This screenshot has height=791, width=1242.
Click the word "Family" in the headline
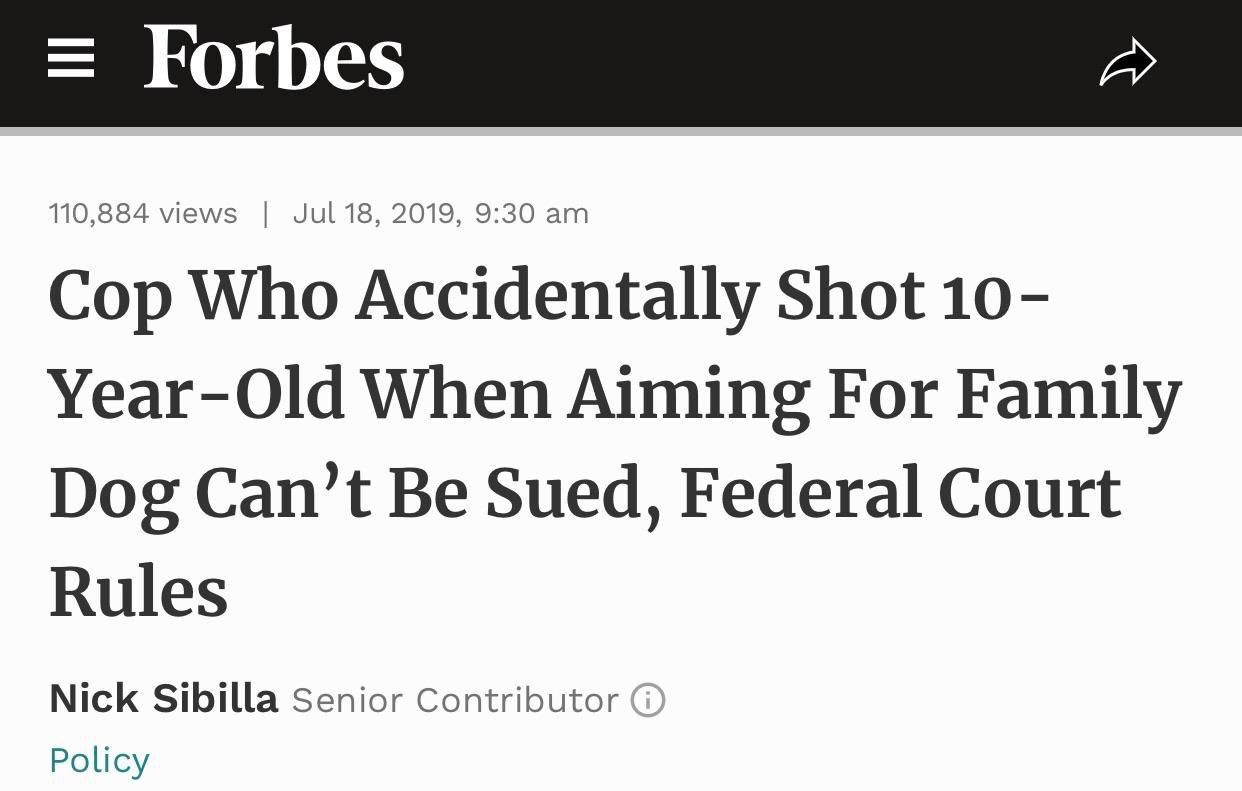1068,395
